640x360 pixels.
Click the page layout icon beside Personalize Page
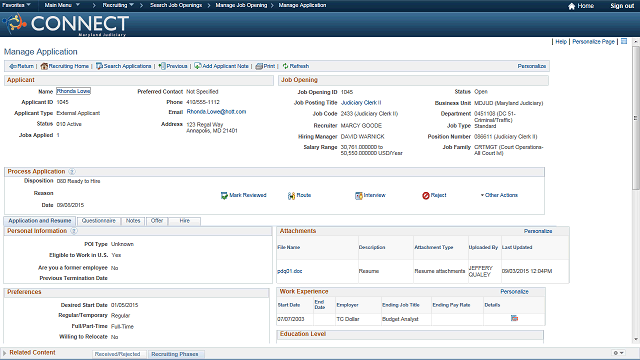(x=624, y=41)
